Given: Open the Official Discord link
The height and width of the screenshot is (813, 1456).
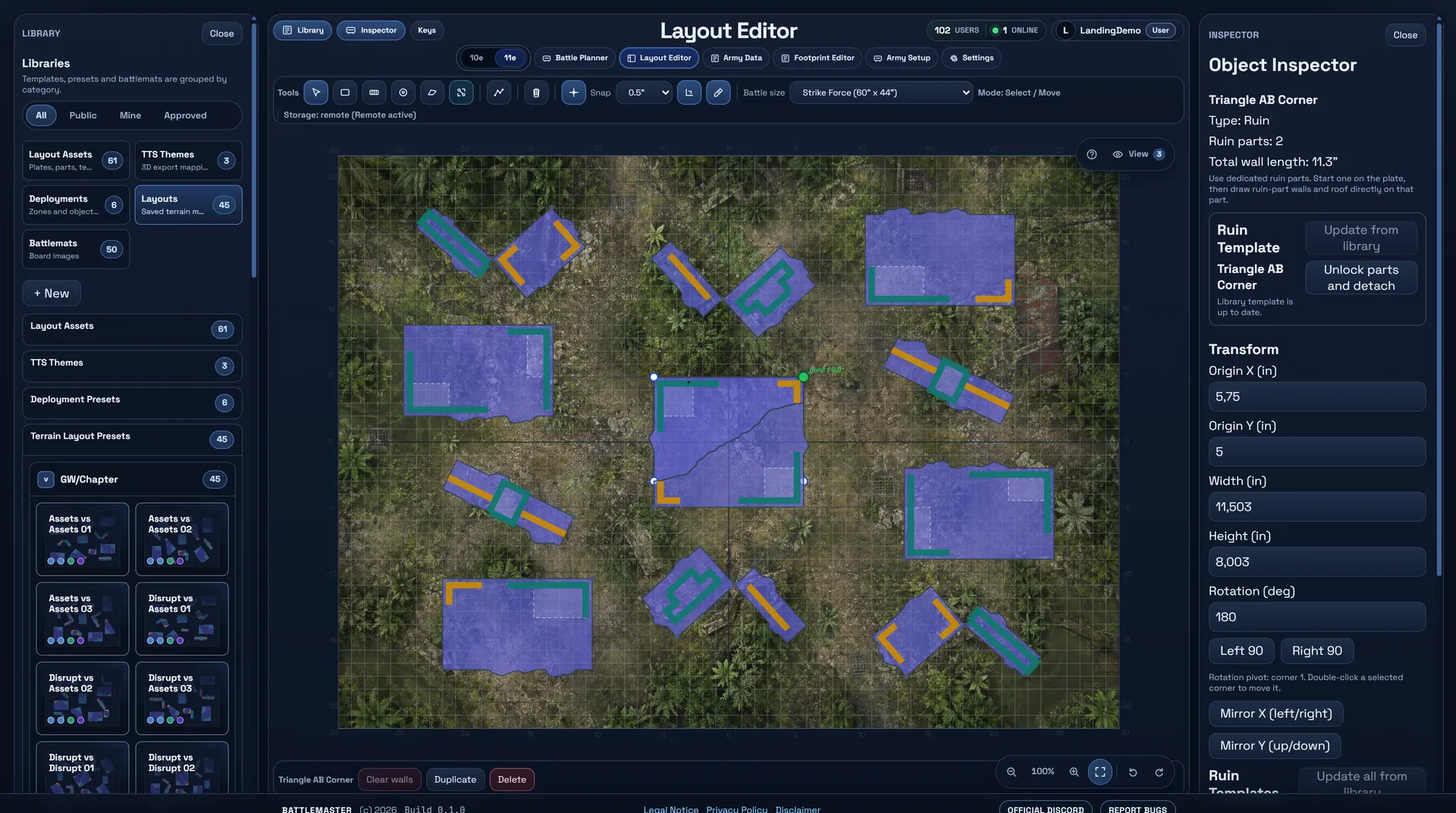Looking at the screenshot, I should [1046, 809].
